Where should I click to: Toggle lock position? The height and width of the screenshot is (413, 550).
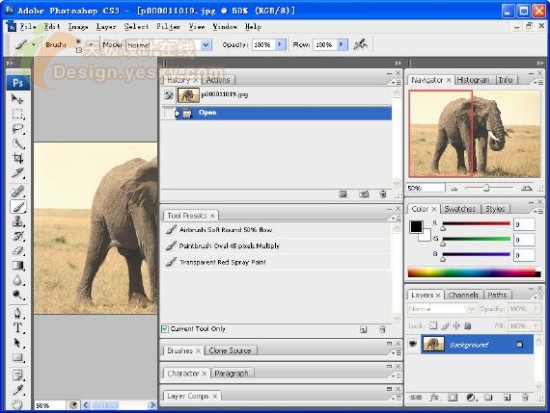pyautogui.click(x=456, y=326)
